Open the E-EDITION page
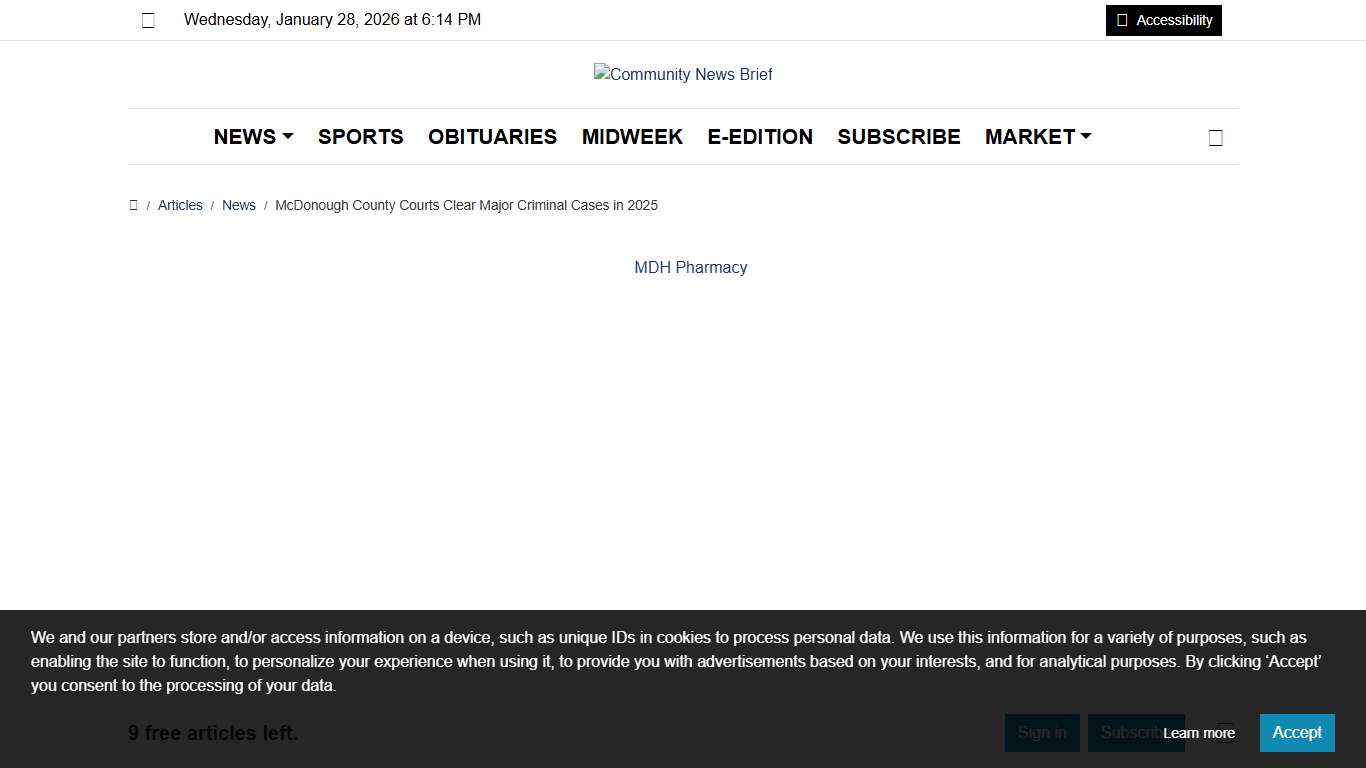The image size is (1366, 768). [760, 137]
